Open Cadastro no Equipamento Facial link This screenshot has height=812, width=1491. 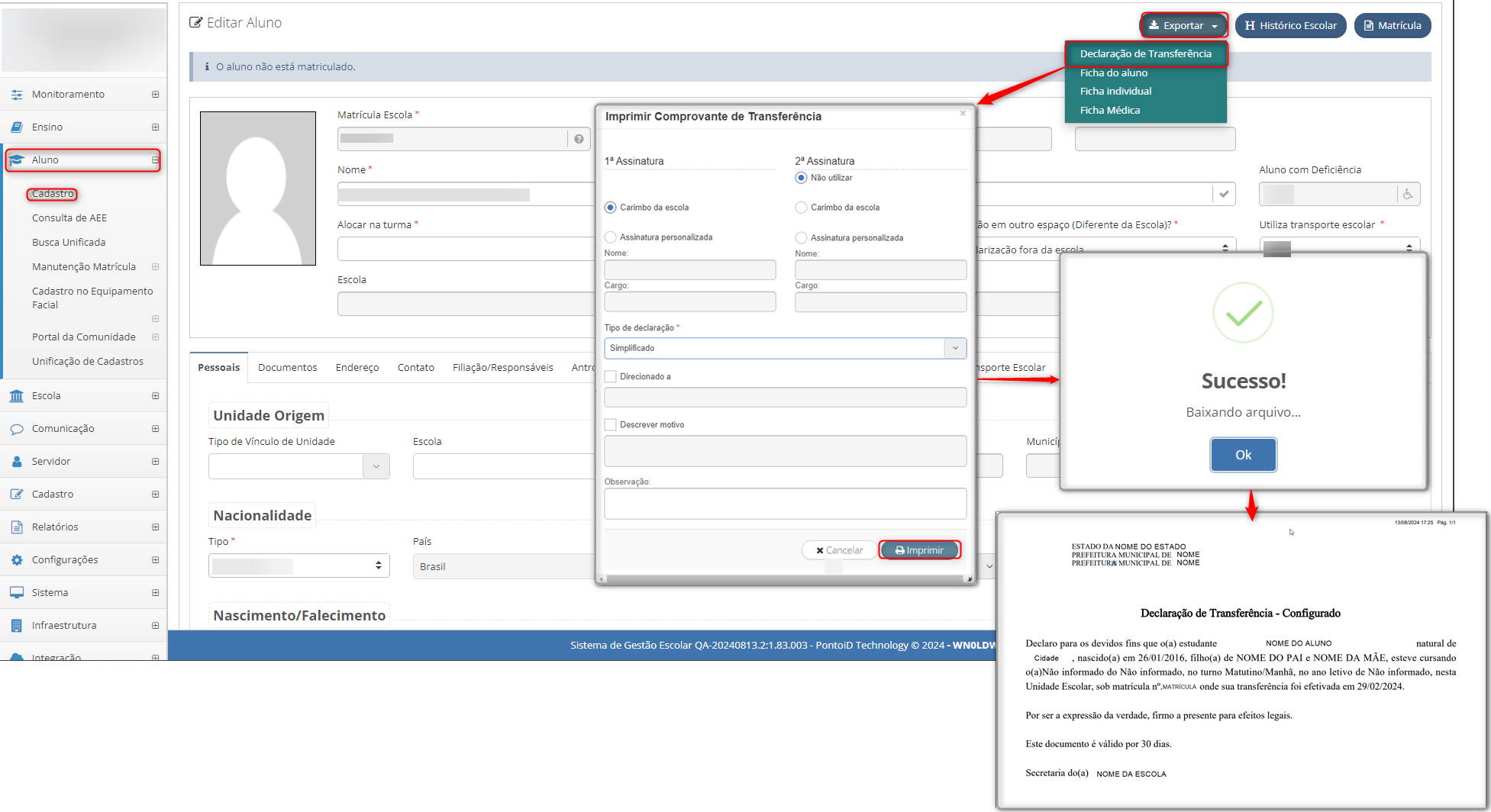(x=92, y=298)
